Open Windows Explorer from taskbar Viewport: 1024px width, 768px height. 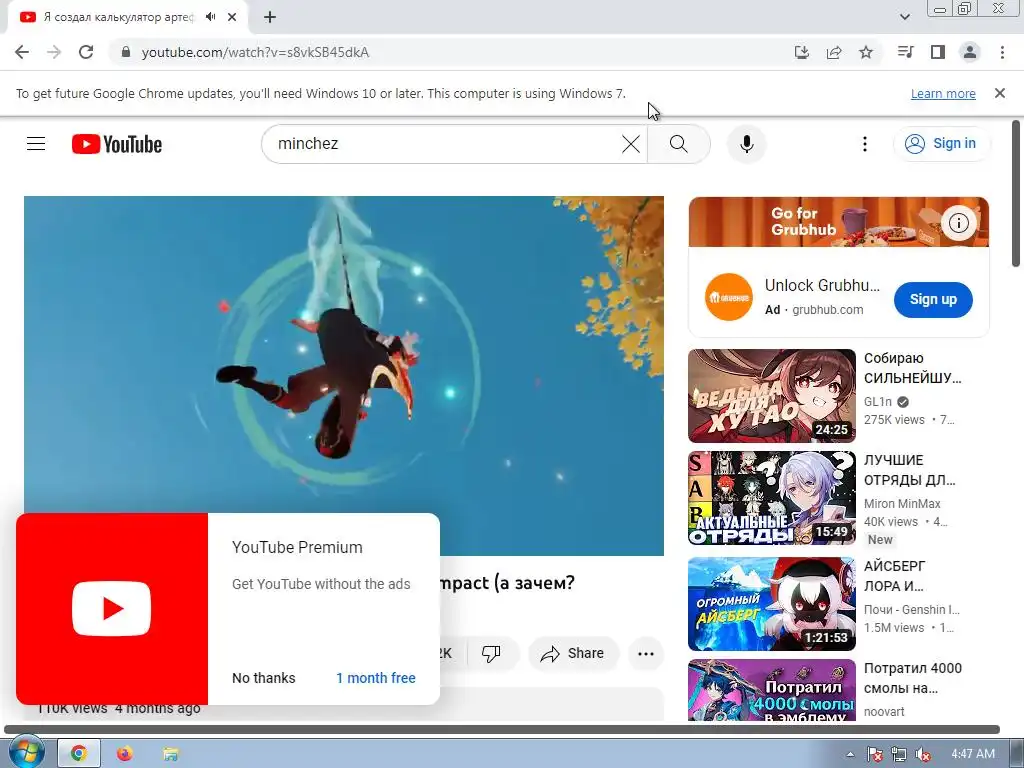170,753
